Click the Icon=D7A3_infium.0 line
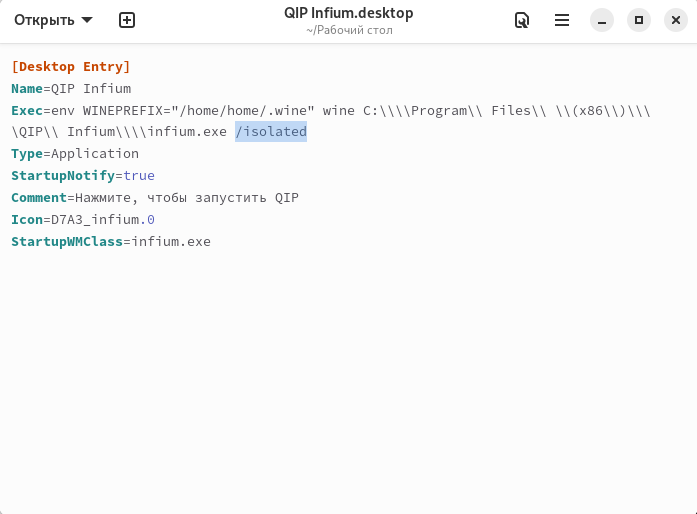This screenshot has height=514, width=697. pyautogui.click(x=83, y=219)
